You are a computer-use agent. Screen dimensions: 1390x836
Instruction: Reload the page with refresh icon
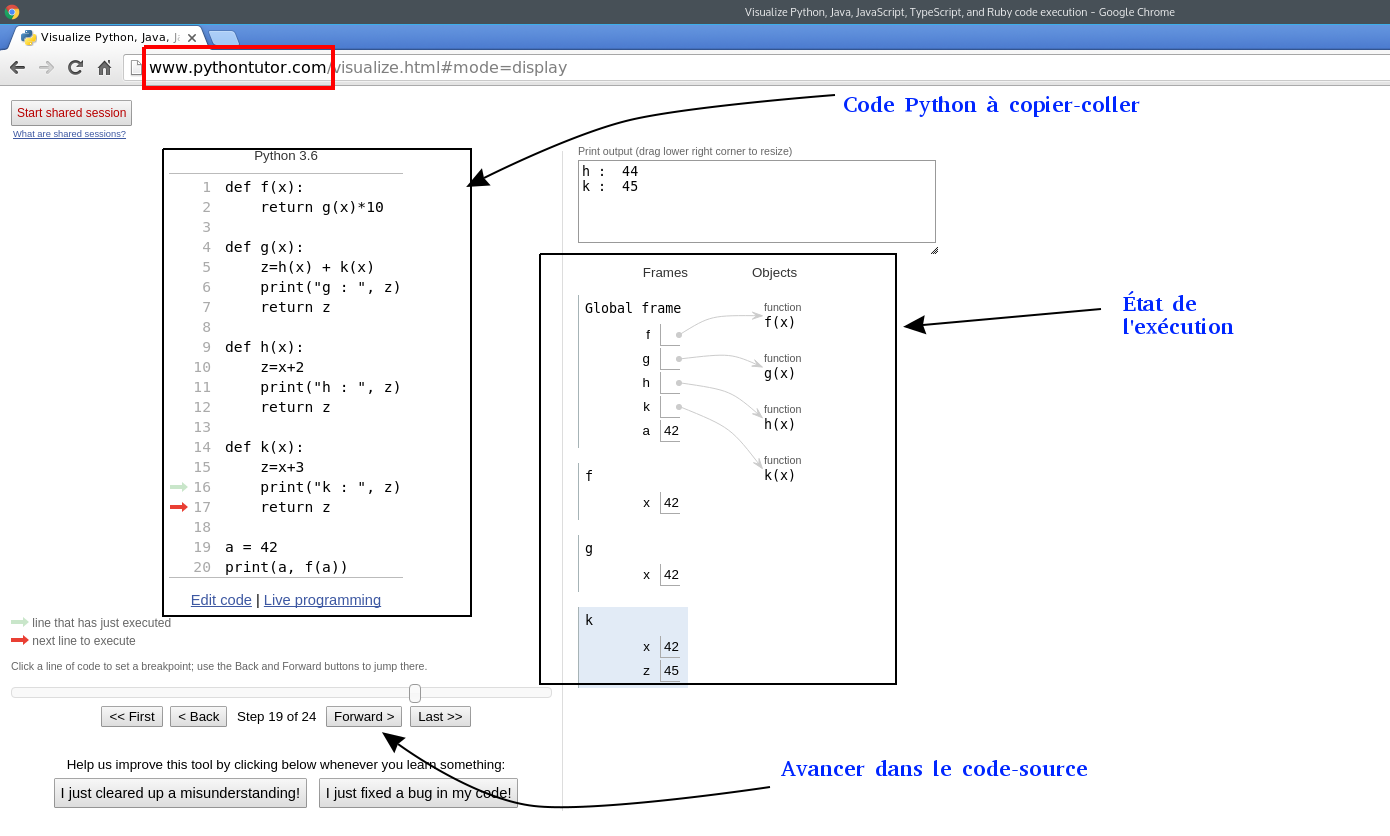tap(75, 68)
